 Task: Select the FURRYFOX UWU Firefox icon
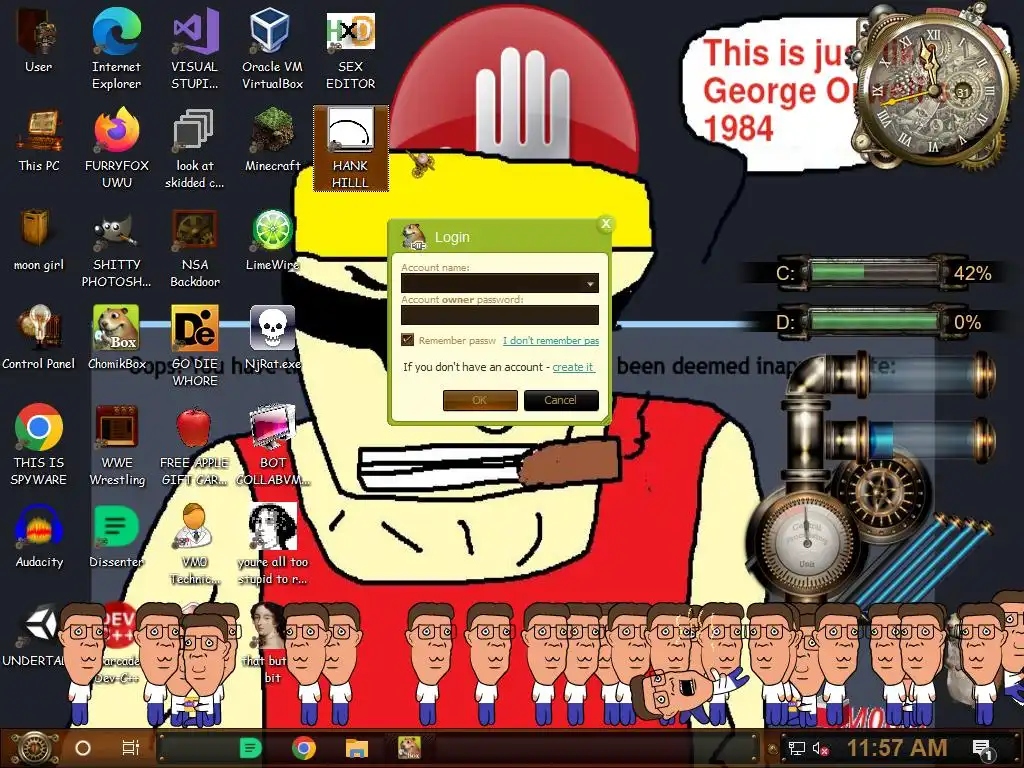click(116, 148)
